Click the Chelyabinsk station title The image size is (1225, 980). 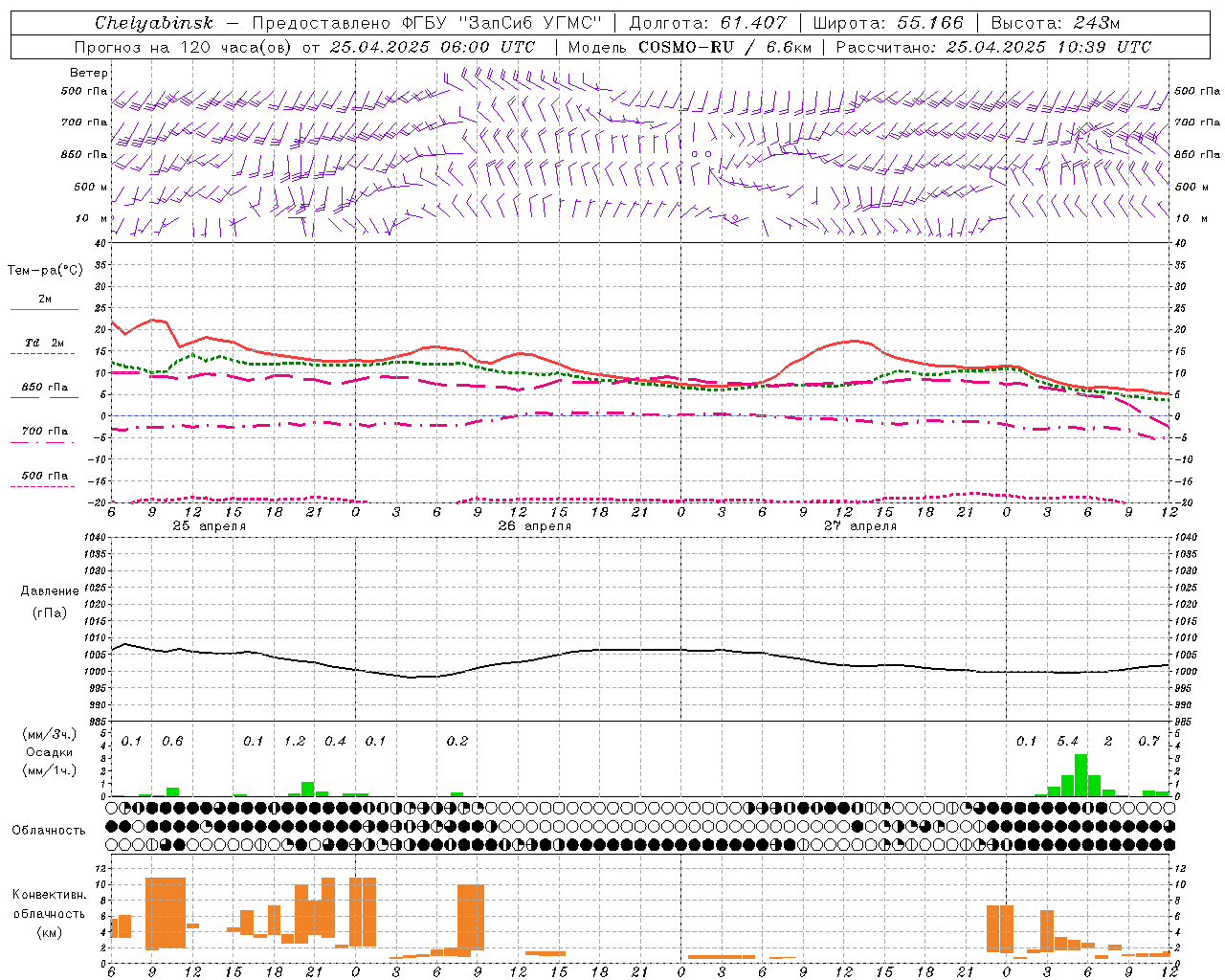click(154, 23)
